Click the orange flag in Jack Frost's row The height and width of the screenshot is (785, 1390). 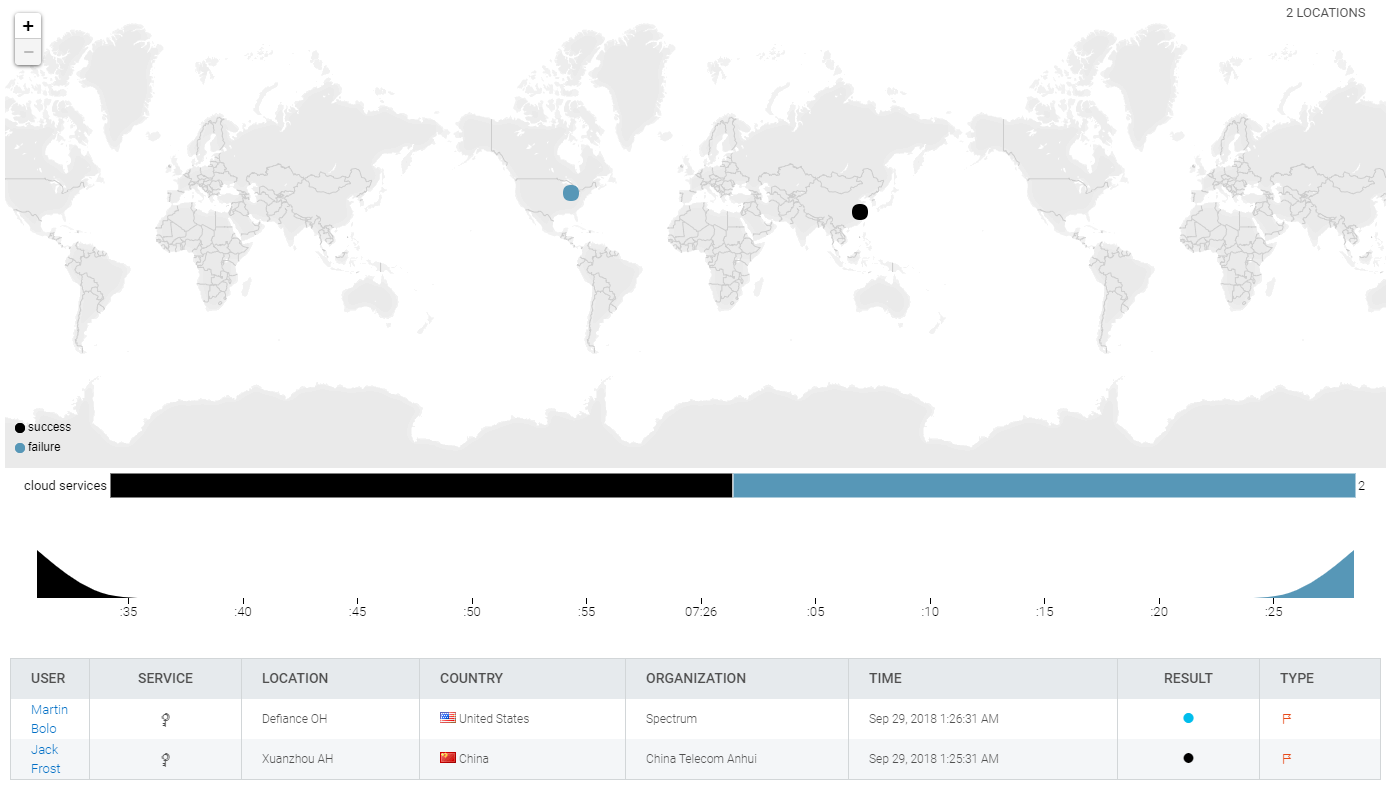(1287, 758)
